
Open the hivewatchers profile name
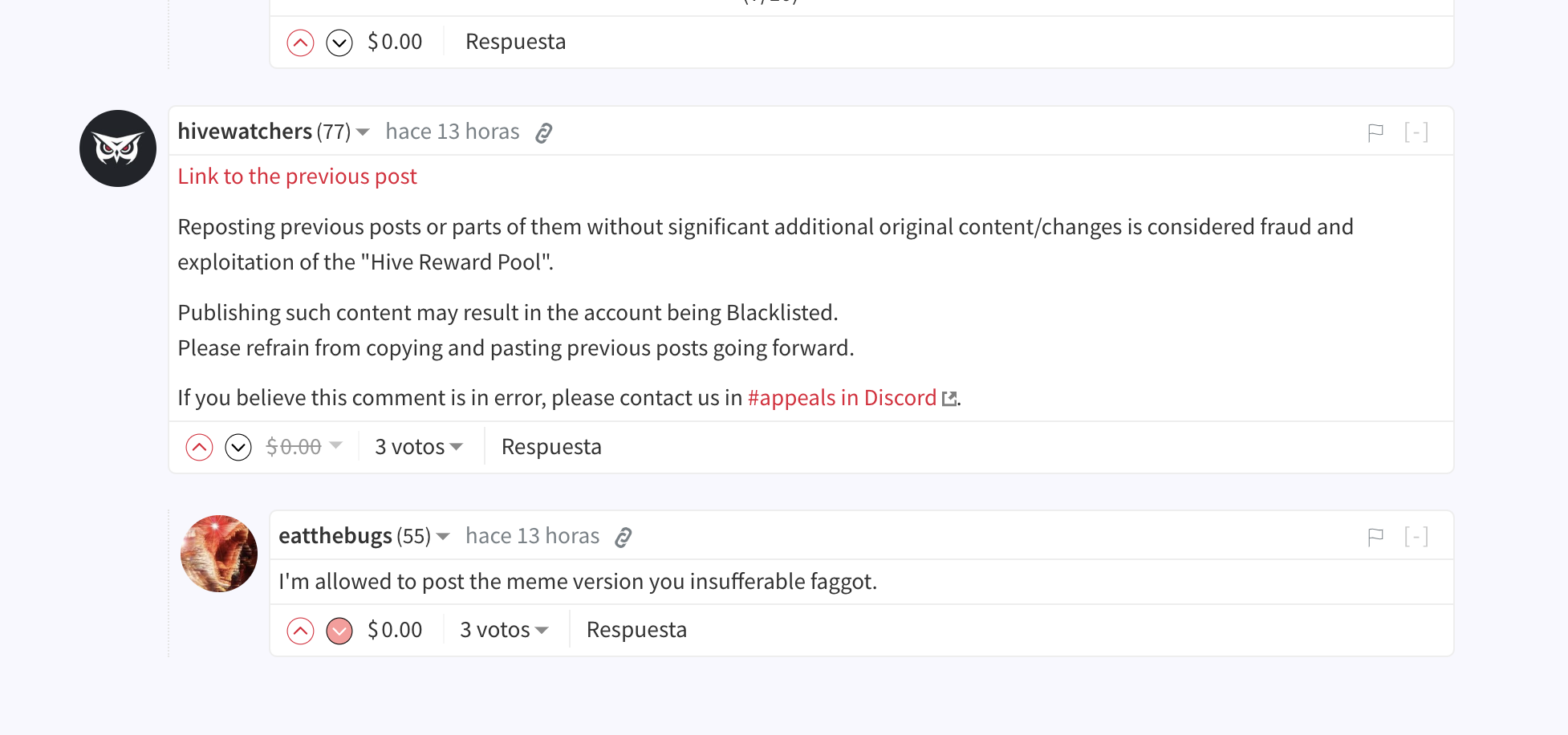point(245,131)
